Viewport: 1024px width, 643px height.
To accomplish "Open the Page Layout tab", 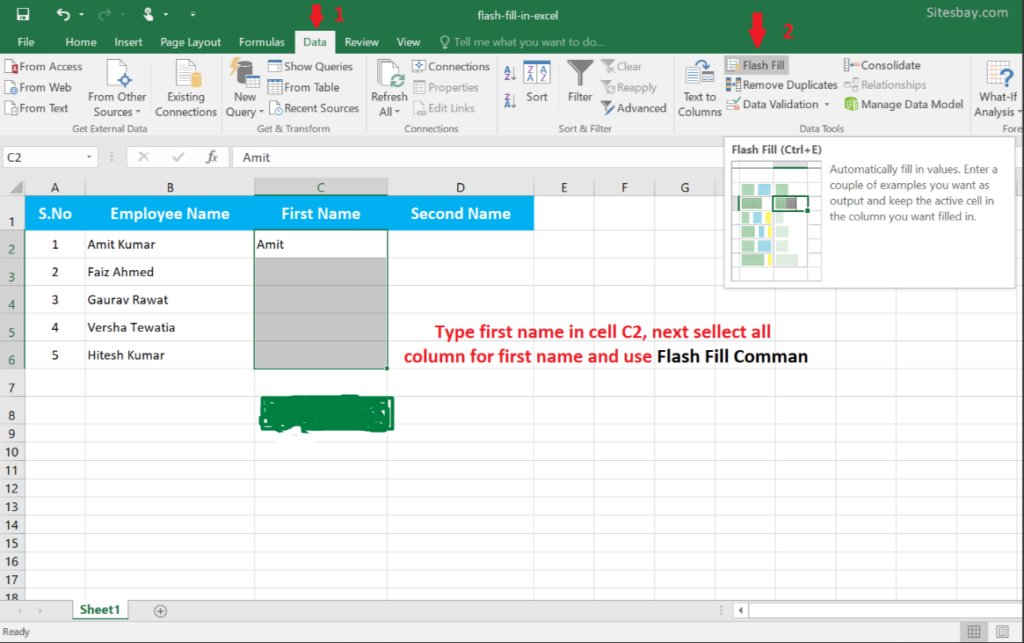I will click(x=191, y=42).
